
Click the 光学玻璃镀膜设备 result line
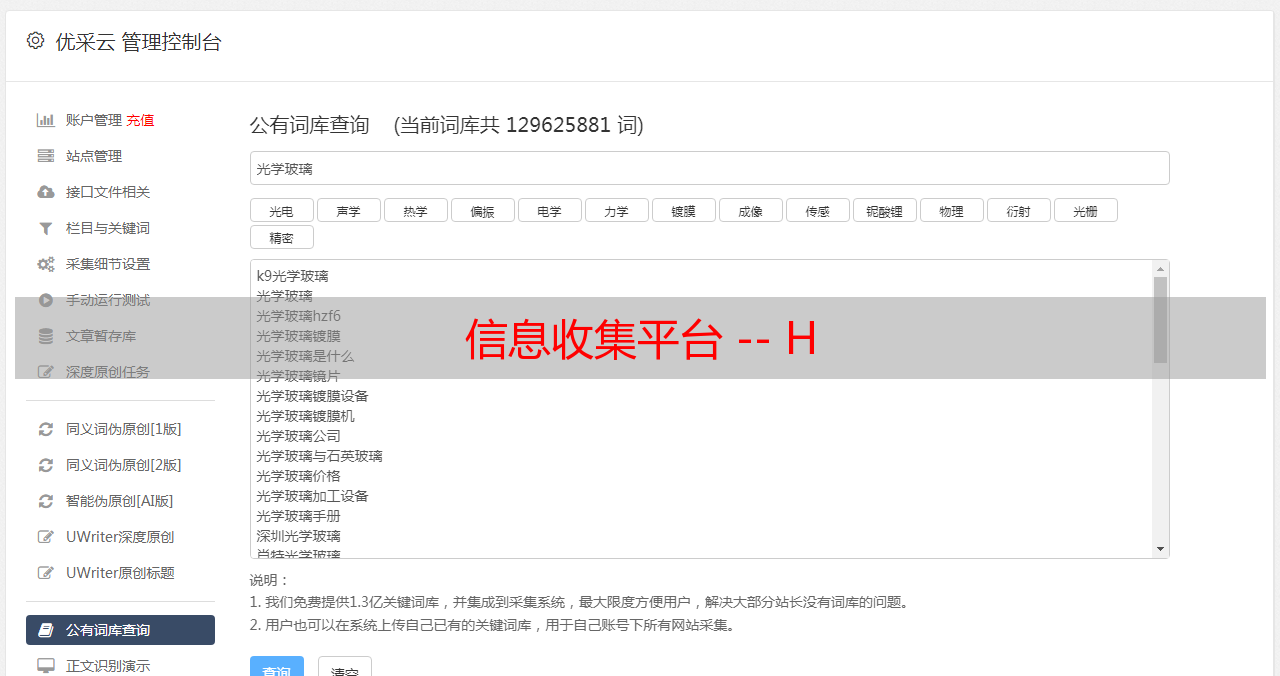pyautogui.click(x=312, y=396)
